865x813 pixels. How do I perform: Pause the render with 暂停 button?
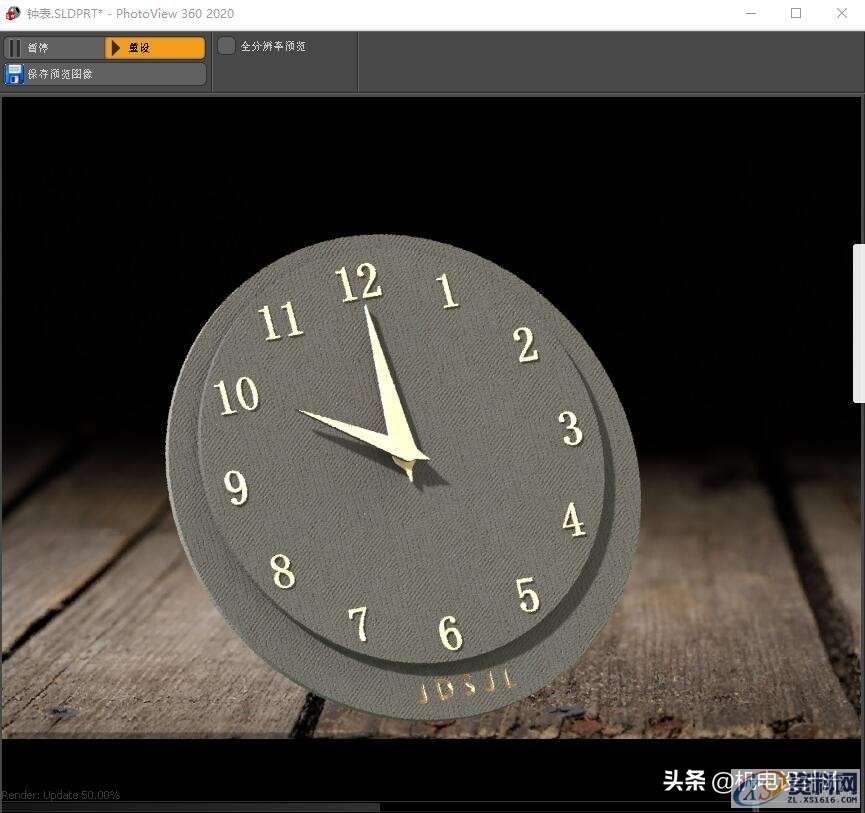coord(53,48)
